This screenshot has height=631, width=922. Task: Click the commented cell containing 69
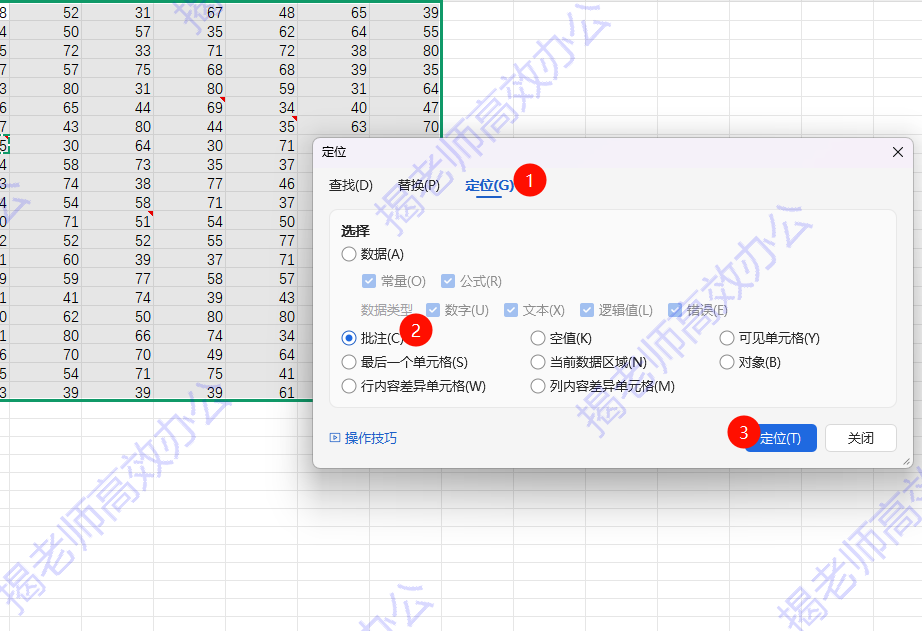189,108
